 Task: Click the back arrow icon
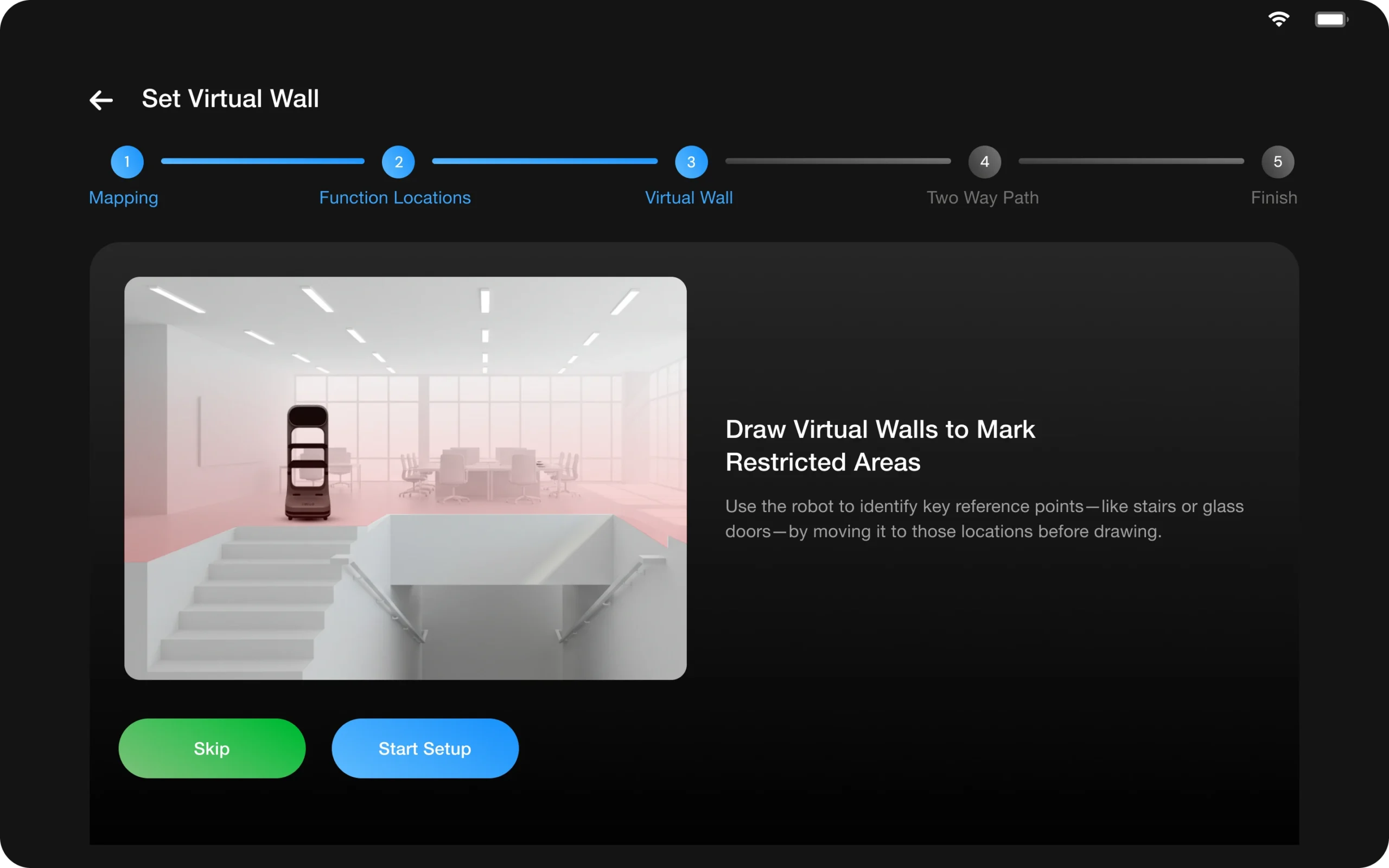[x=101, y=100]
